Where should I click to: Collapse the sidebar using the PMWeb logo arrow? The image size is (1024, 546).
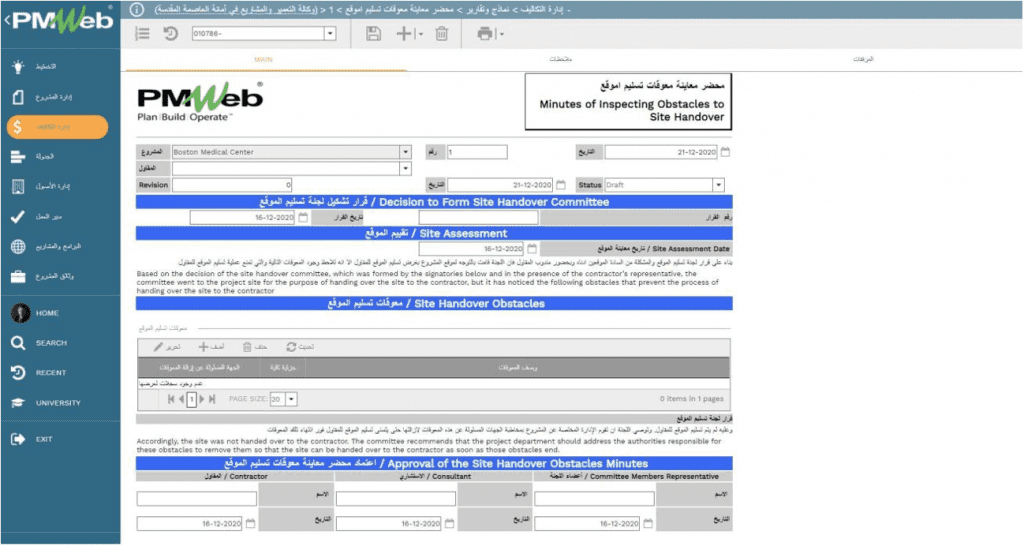(x=7, y=20)
